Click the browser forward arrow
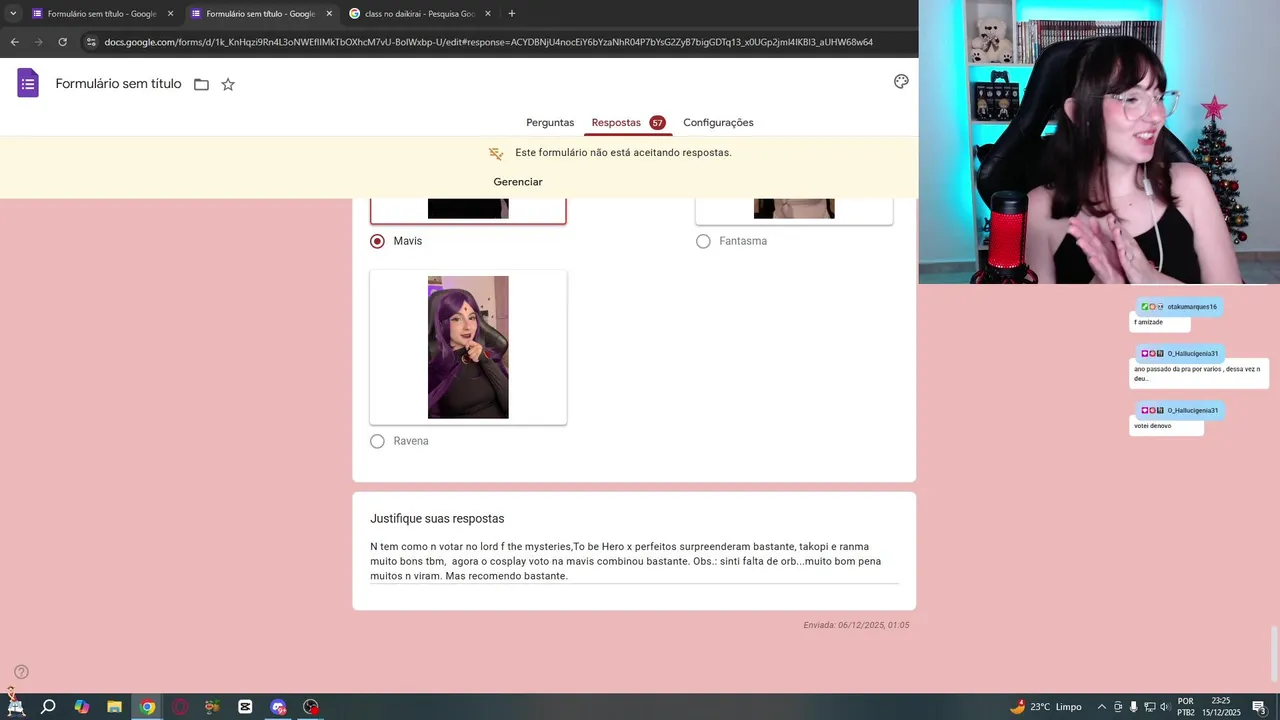The height and width of the screenshot is (720, 1280). click(38, 42)
